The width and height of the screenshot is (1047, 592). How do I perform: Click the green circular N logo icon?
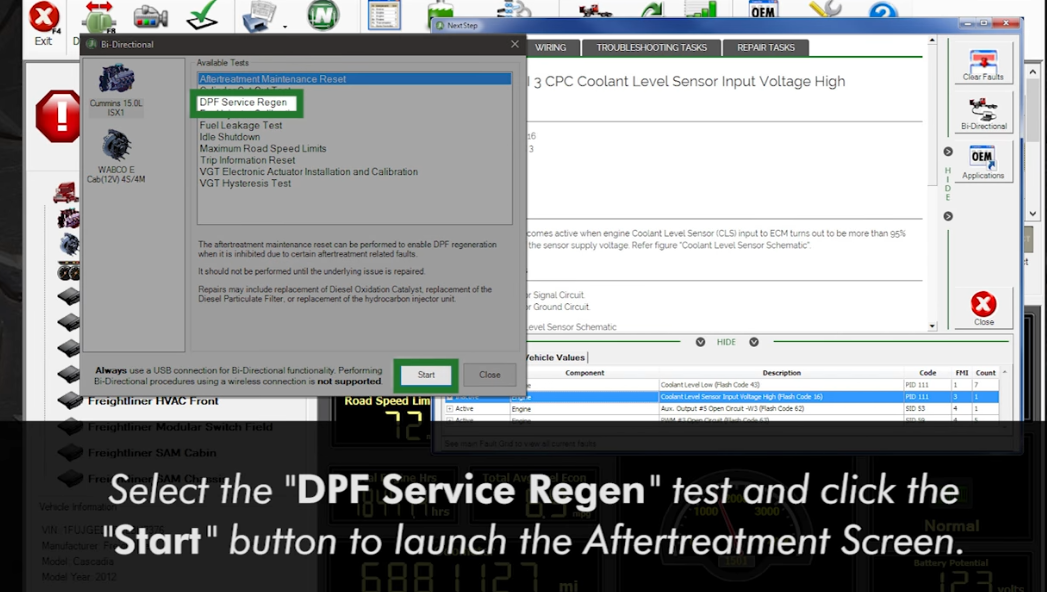[324, 15]
